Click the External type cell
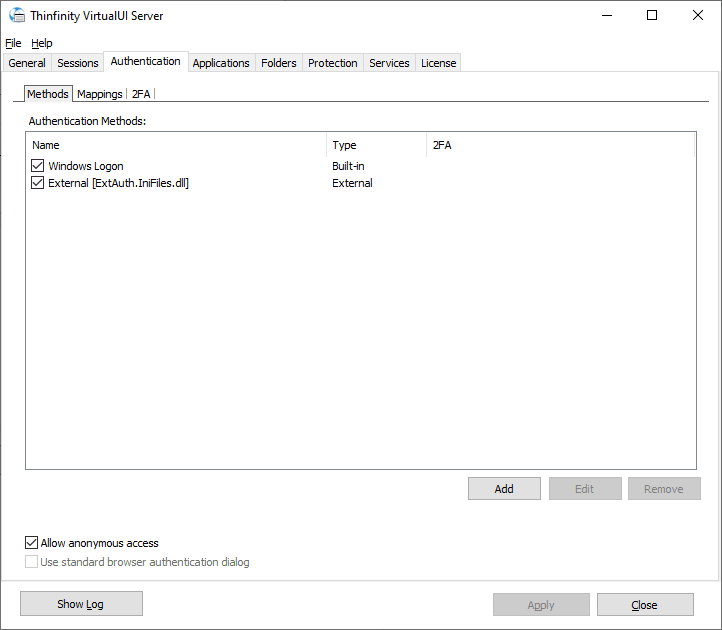 tap(352, 183)
